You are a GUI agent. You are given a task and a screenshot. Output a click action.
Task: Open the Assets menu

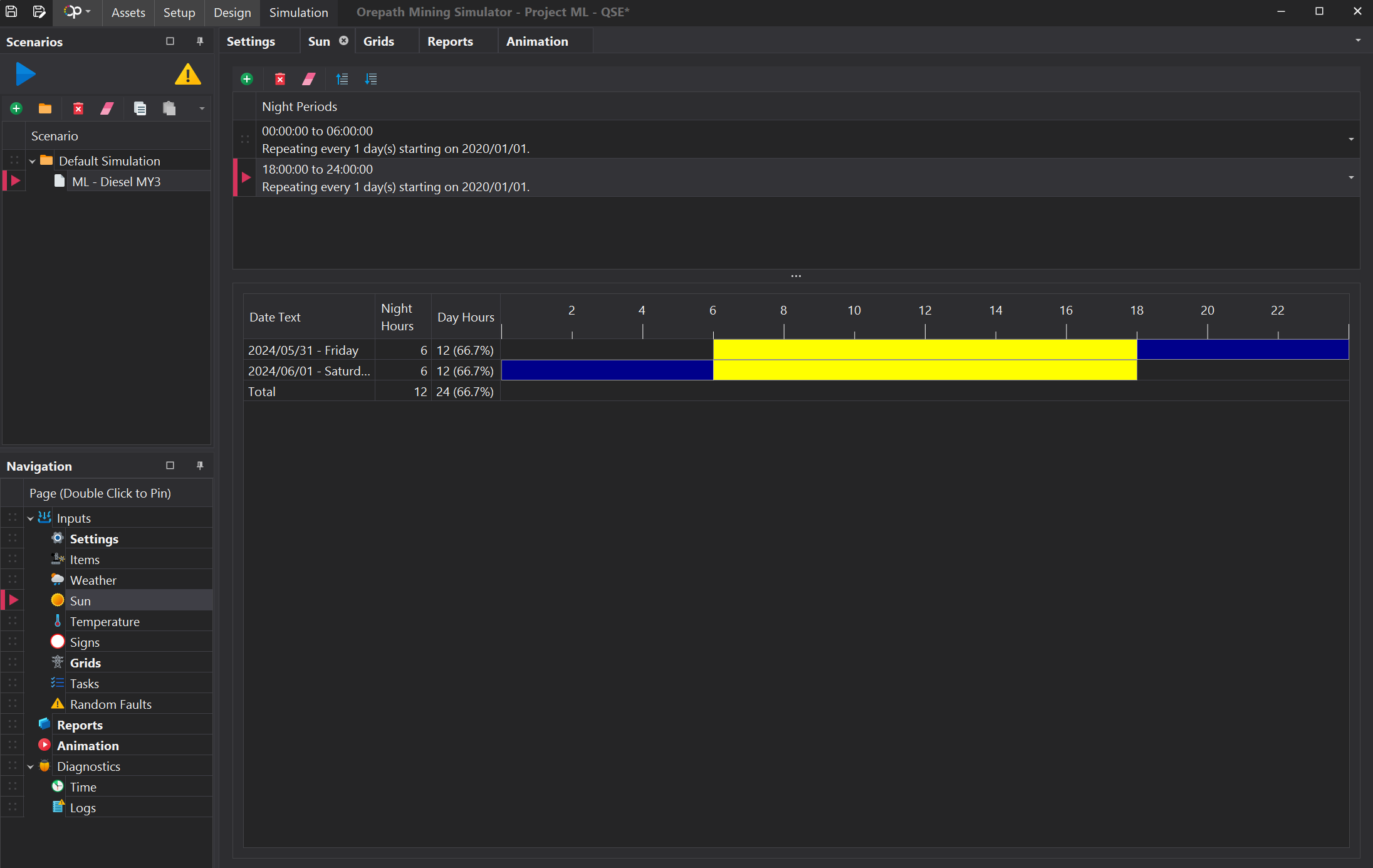(128, 13)
